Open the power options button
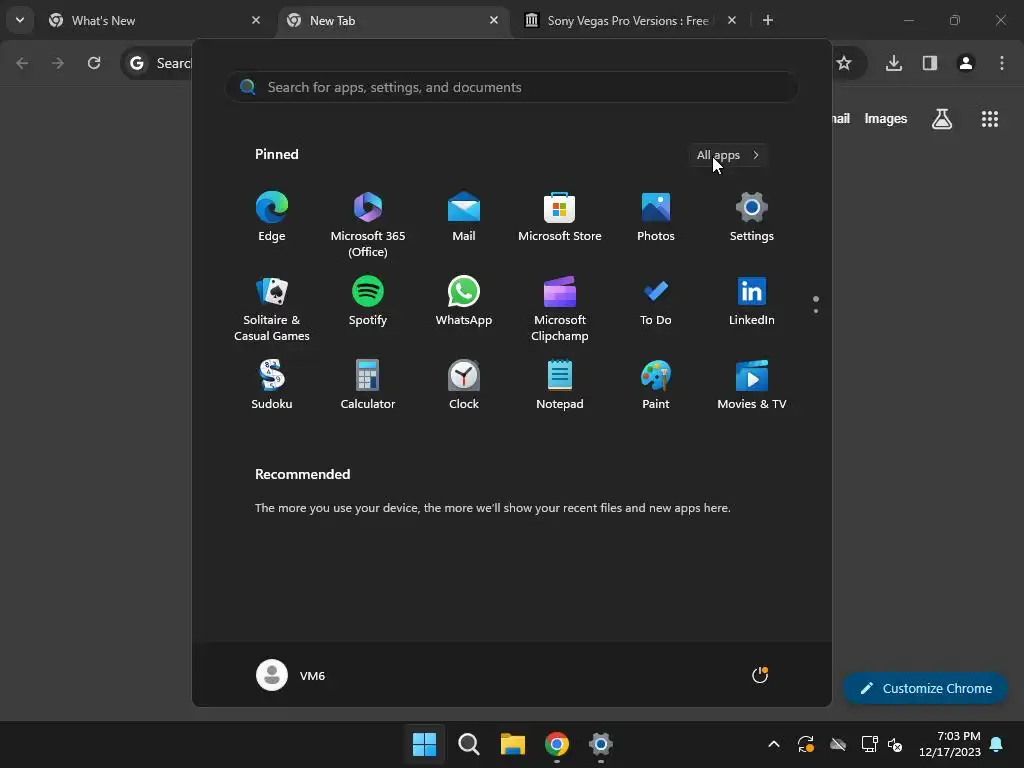 pyautogui.click(x=760, y=675)
